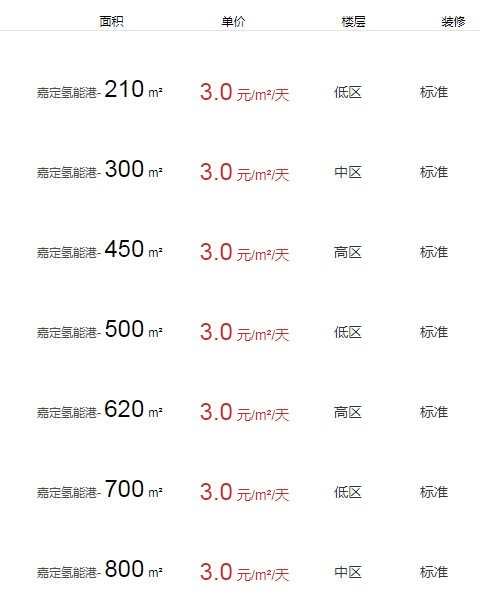Screen dimensions: 480x594
Task: Open the 嘉定氢能港 210 m² listing
Action: [100, 90]
